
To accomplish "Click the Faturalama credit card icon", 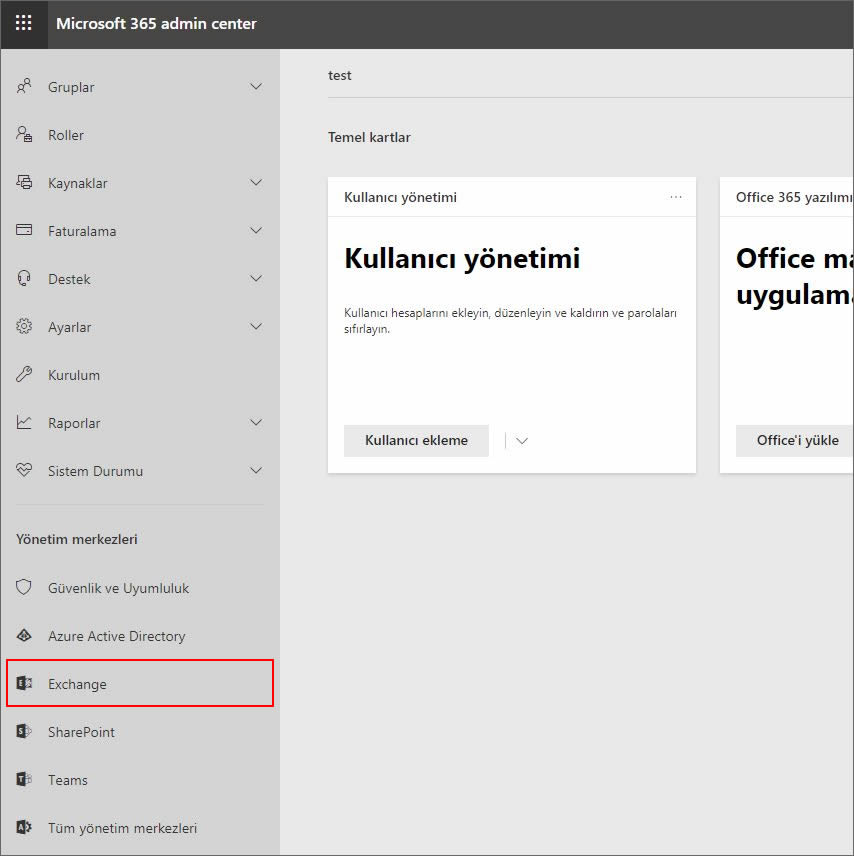I will click(24, 230).
